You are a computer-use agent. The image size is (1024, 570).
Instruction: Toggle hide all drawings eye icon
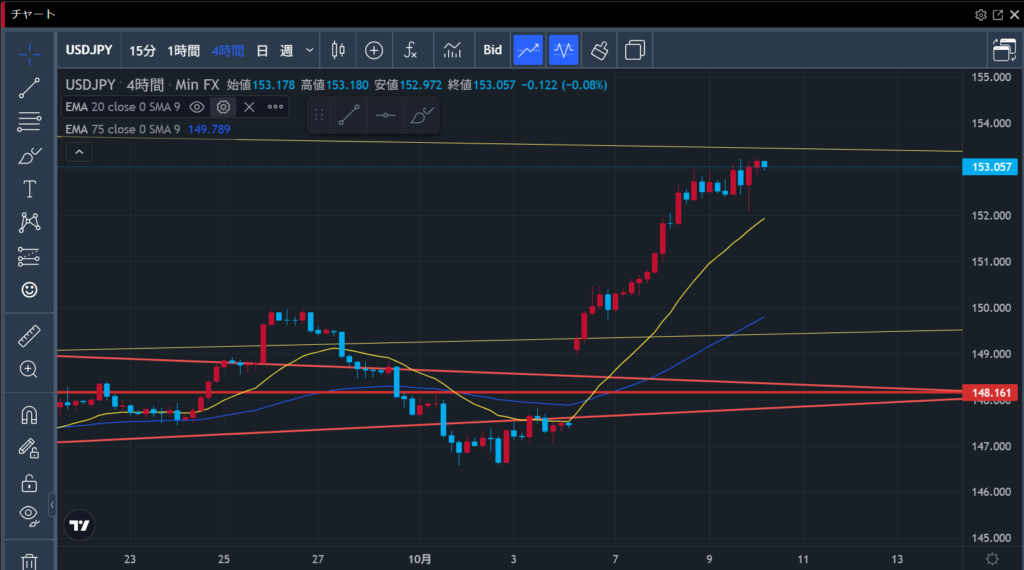(29, 515)
